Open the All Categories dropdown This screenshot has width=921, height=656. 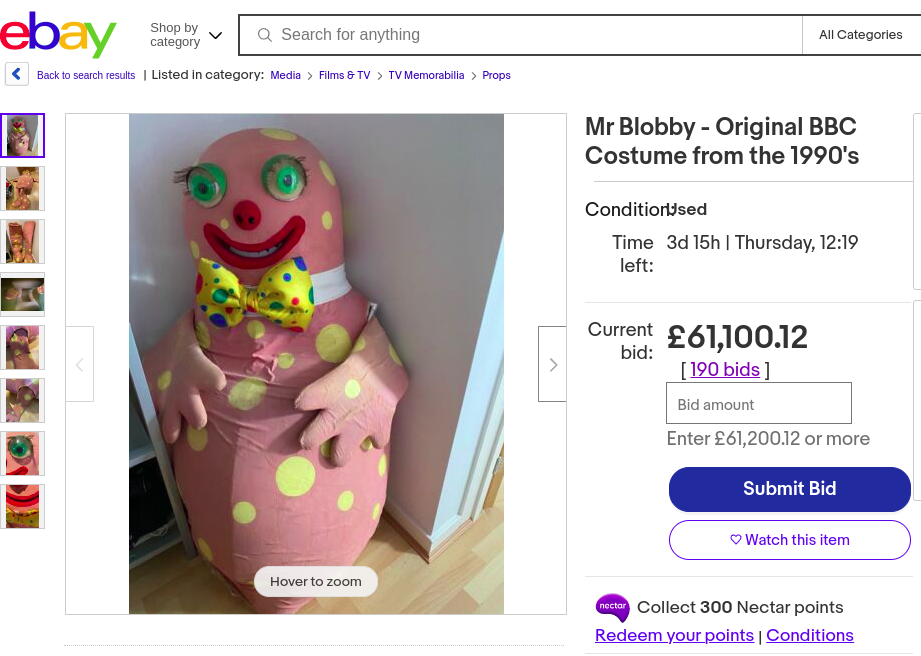860,35
